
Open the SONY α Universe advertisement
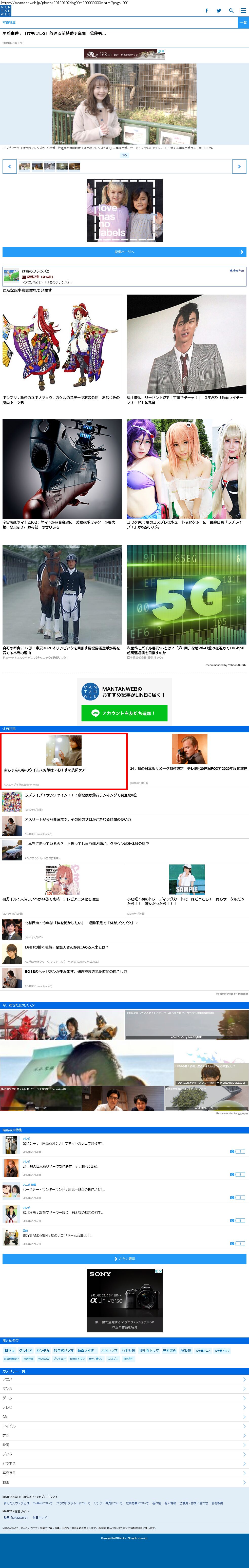pos(124,1301)
